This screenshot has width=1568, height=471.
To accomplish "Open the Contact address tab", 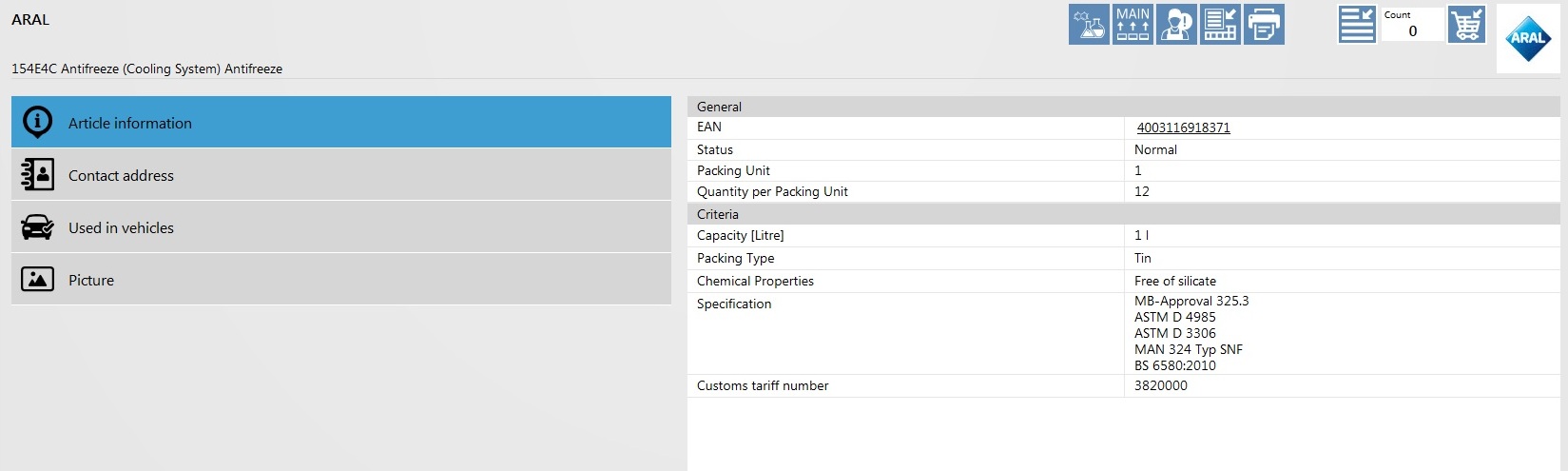I will [341, 174].
